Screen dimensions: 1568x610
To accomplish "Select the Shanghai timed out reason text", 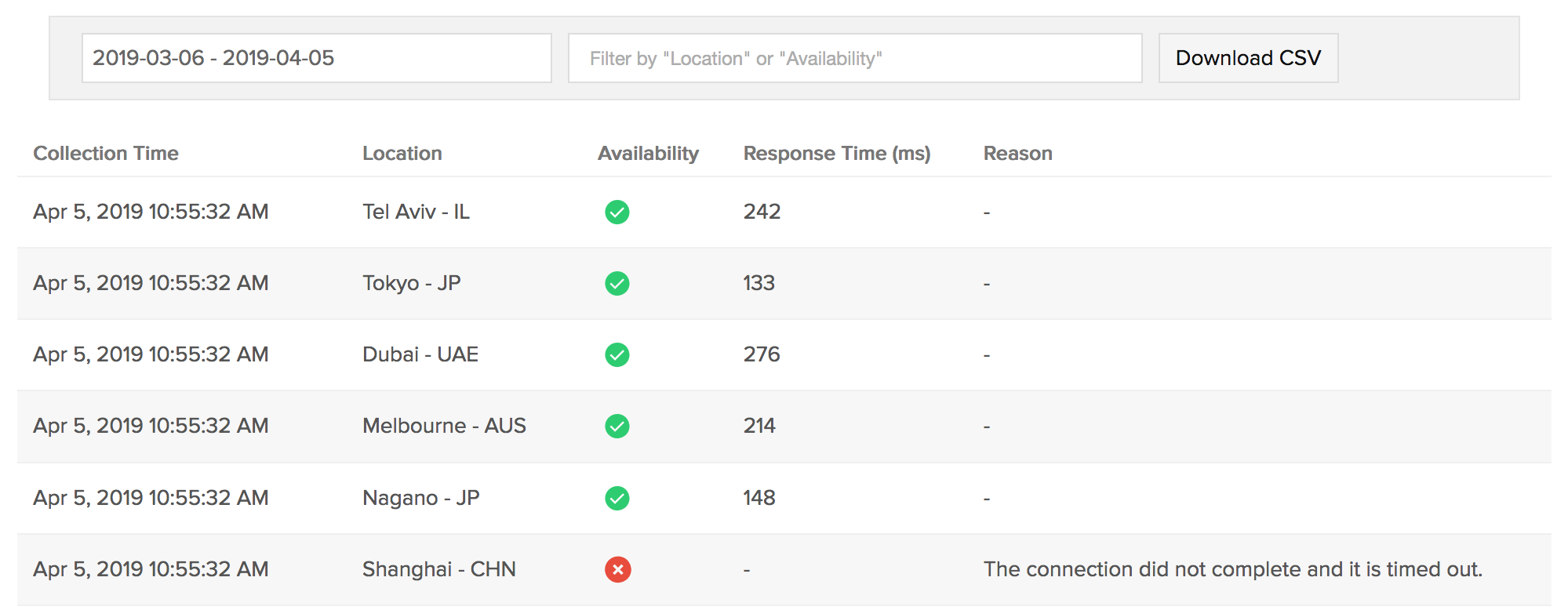I will (x=1232, y=569).
